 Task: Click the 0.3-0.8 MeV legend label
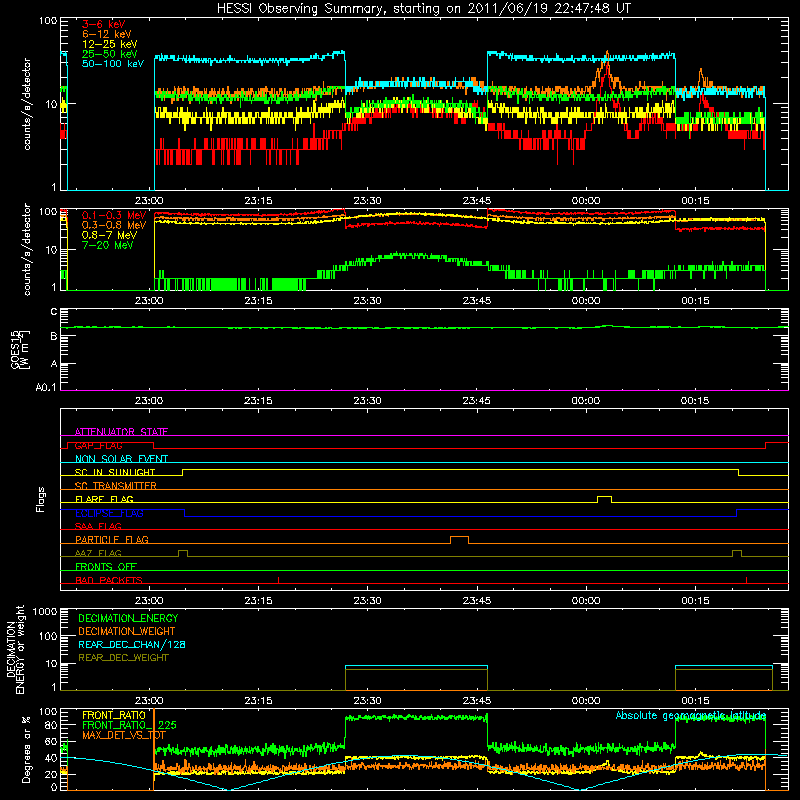click(x=114, y=225)
